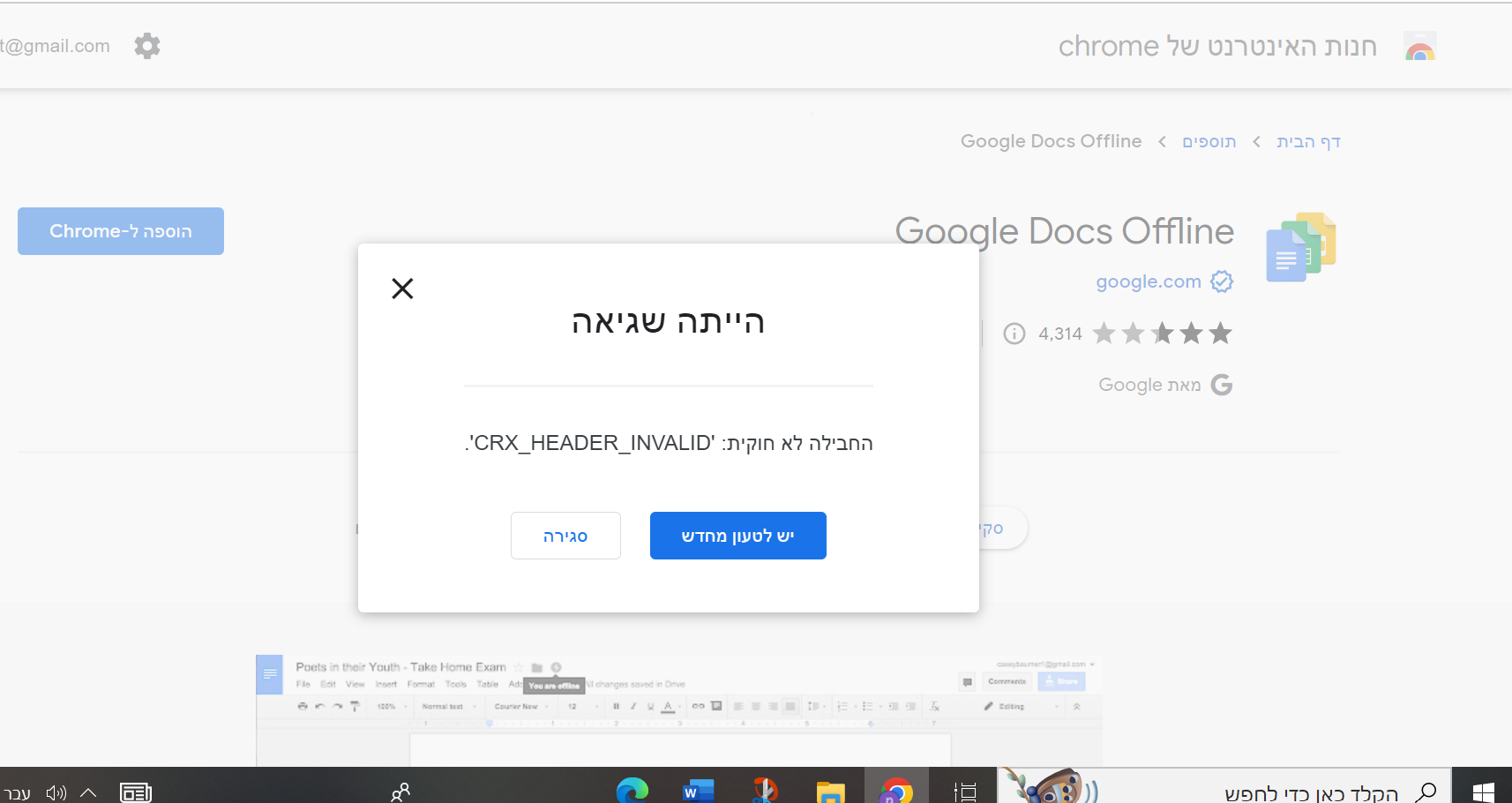
Task: Close the error dialog with the X
Action: [x=402, y=289]
